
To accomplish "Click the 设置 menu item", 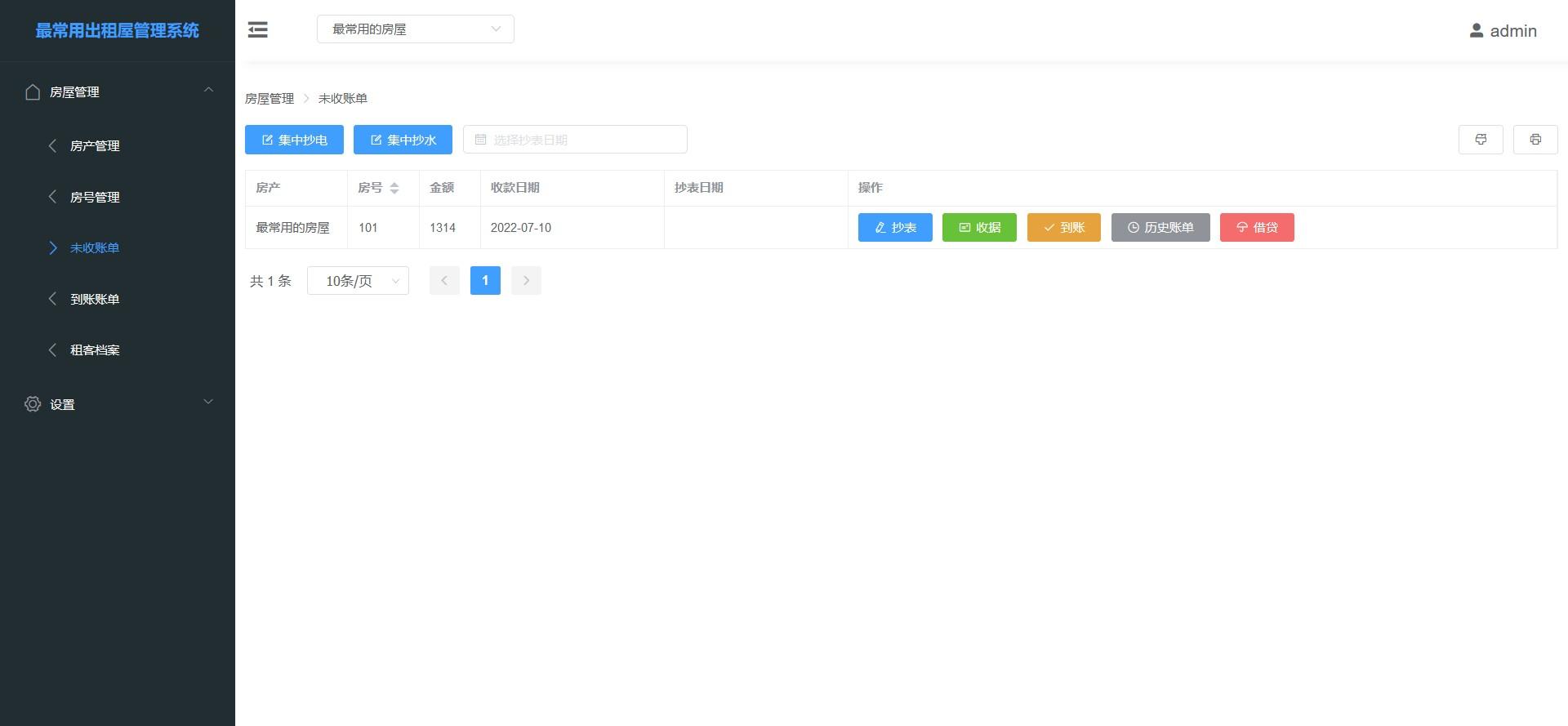I will pyautogui.click(x=118, y=404).
